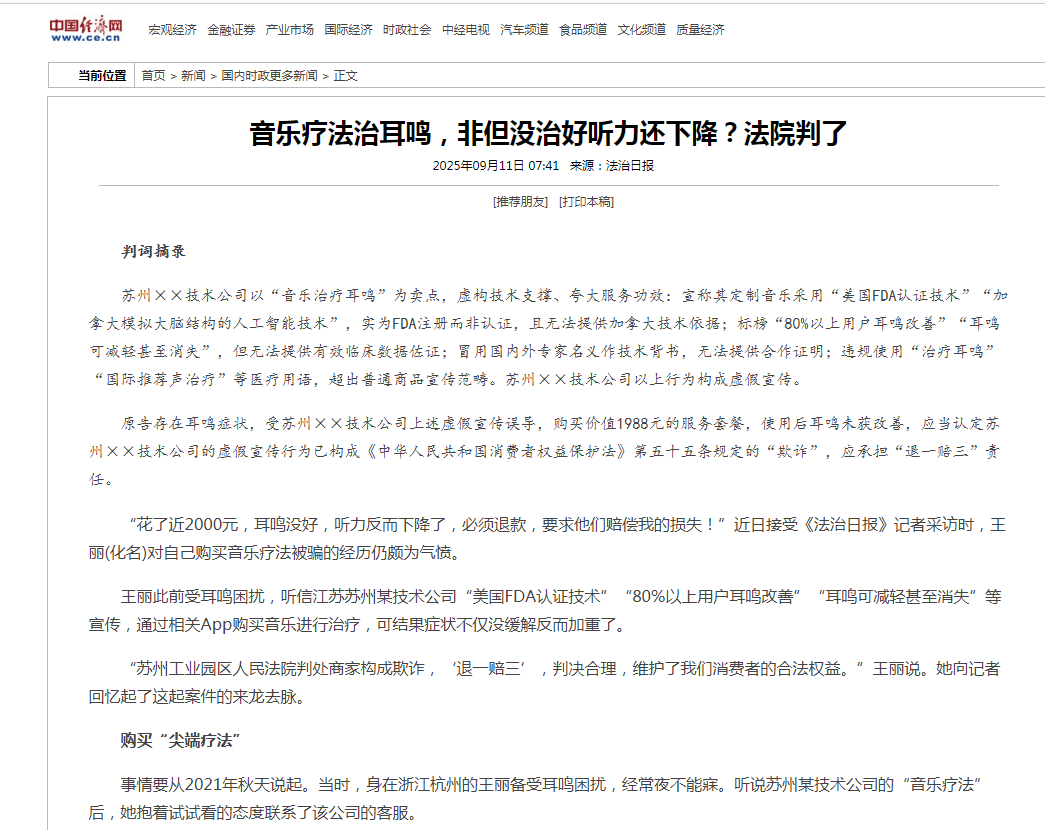Click paragraph starting 原告存在耳鸣症状
This screenshot has height=830, width=1045.
point(544,451)
